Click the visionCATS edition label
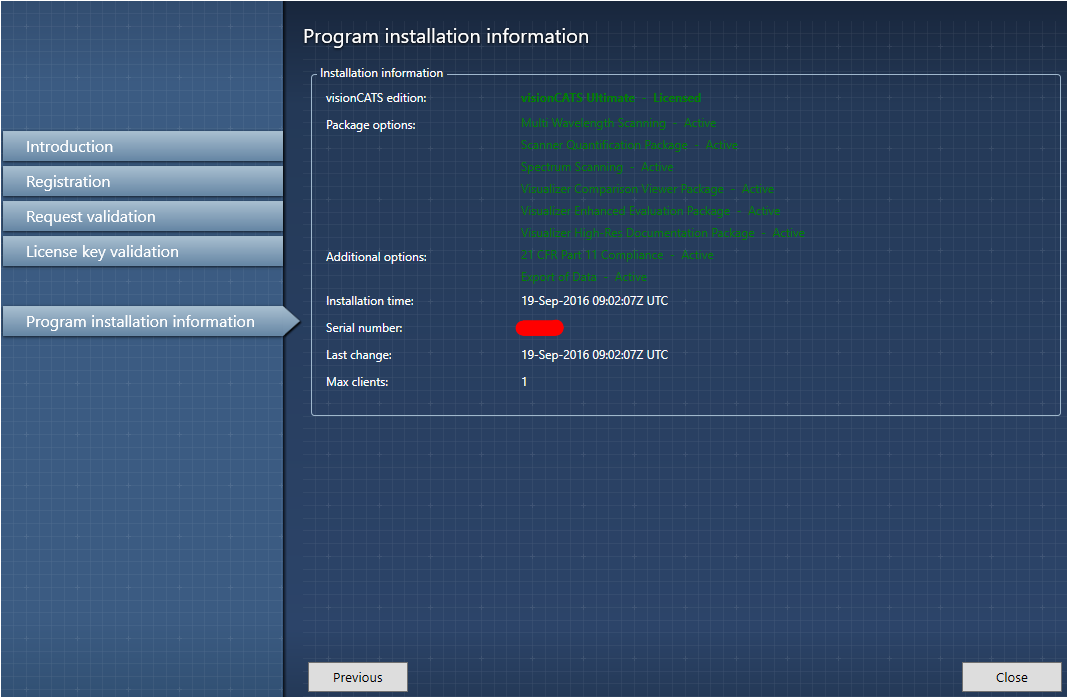1068x698 pixels. click(x=376, y=98)
